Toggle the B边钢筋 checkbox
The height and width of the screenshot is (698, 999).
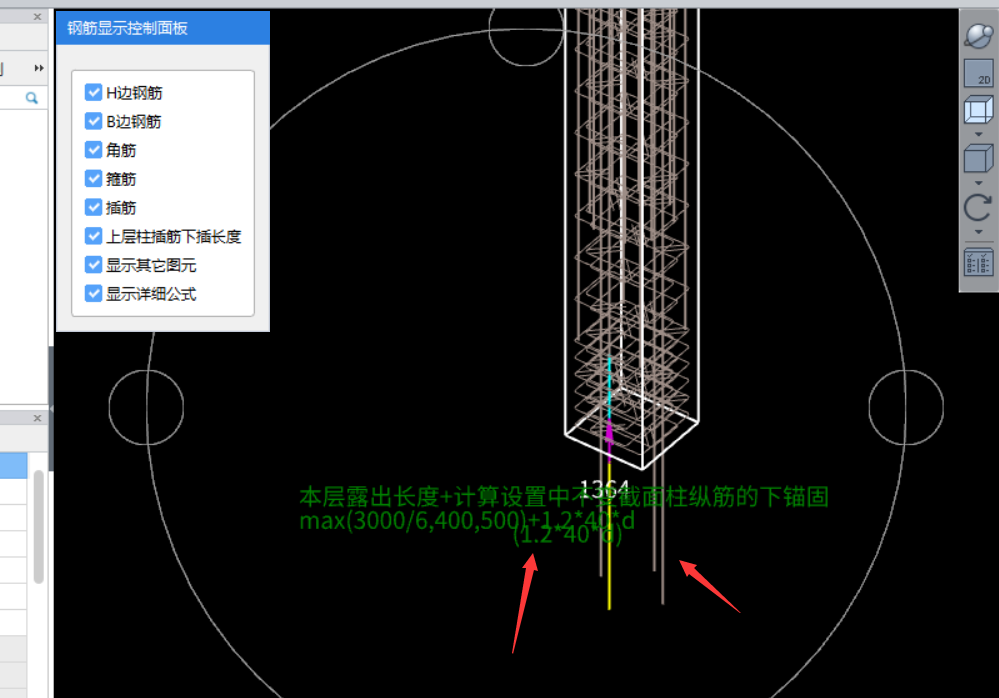94,121
